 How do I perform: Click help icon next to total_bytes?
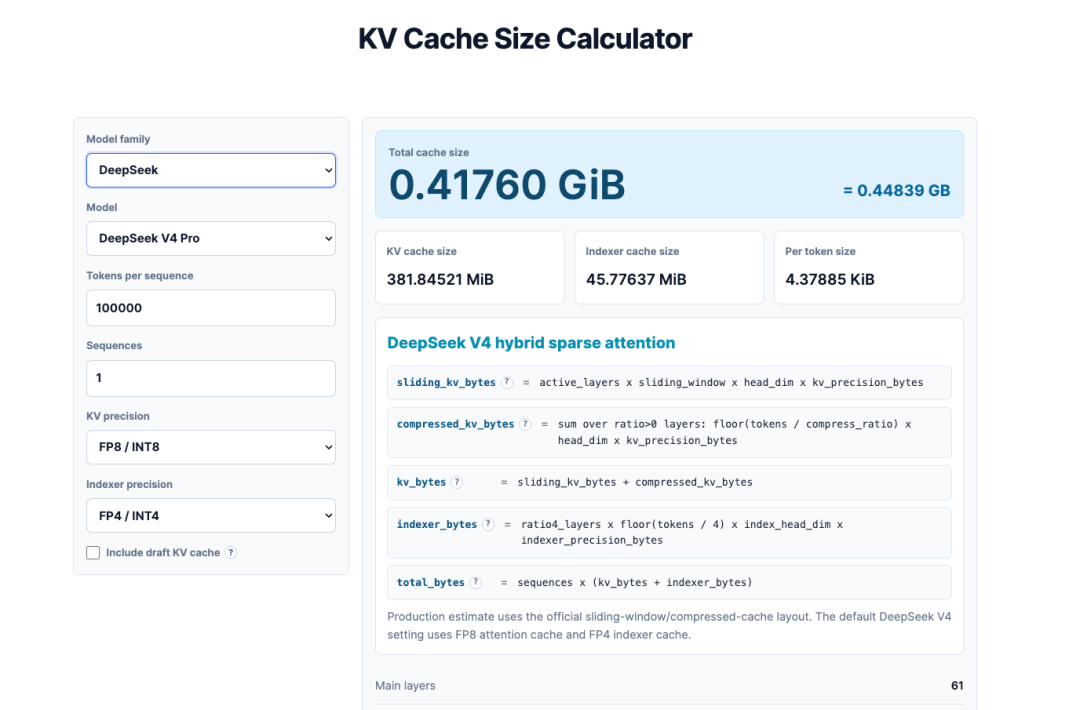pos(476,583)
